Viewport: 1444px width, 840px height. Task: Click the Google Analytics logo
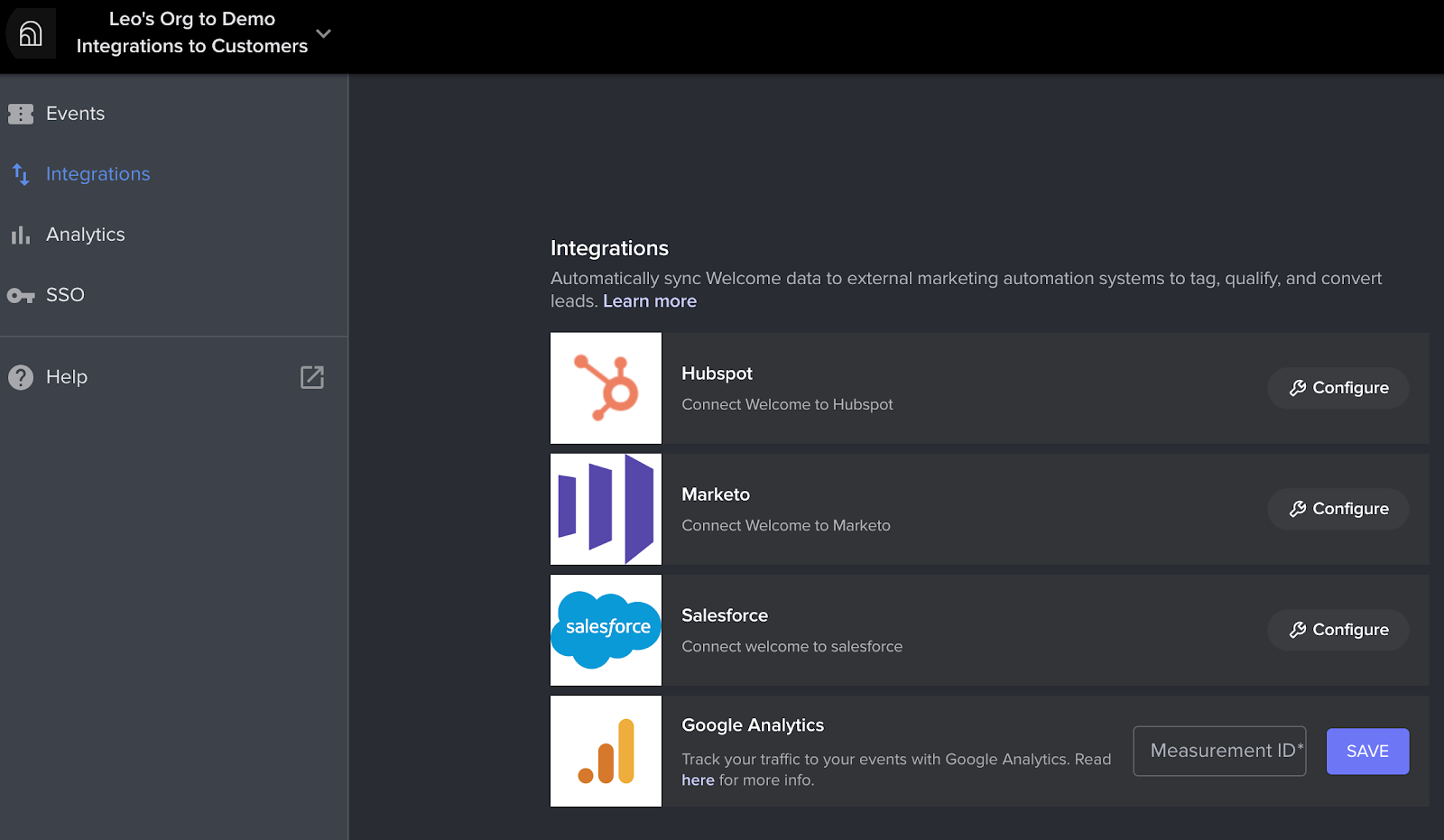606,751
